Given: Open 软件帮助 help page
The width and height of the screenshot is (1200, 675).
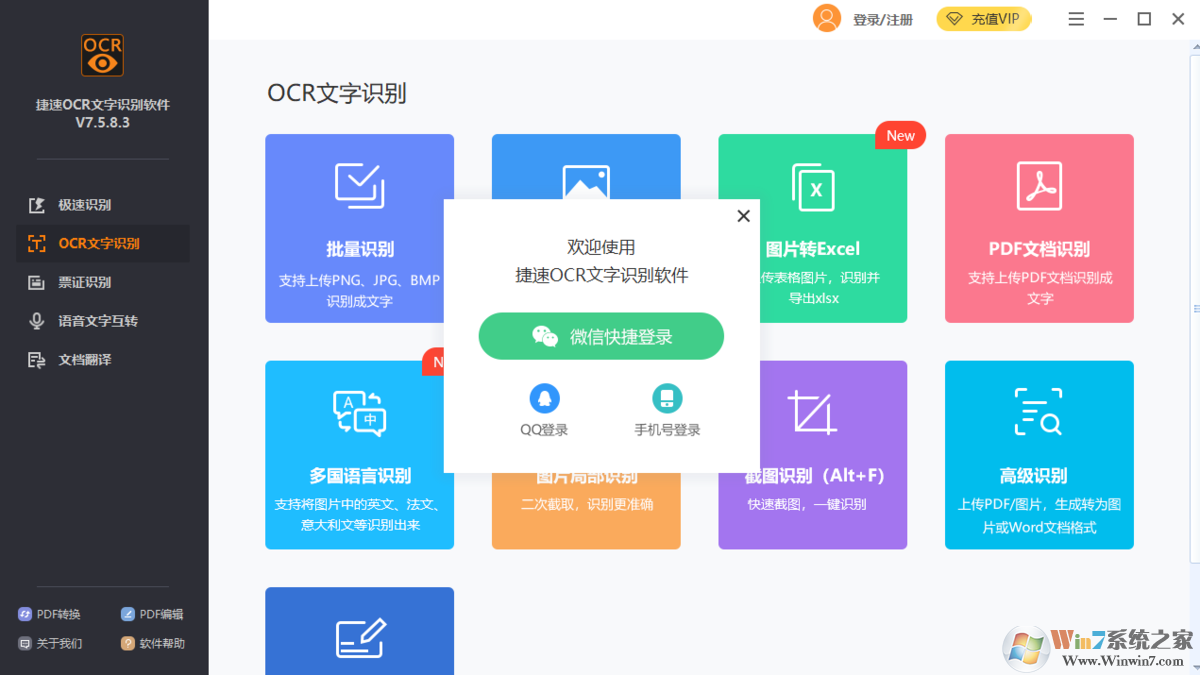Looking at the screenshot, I should 152,643.
